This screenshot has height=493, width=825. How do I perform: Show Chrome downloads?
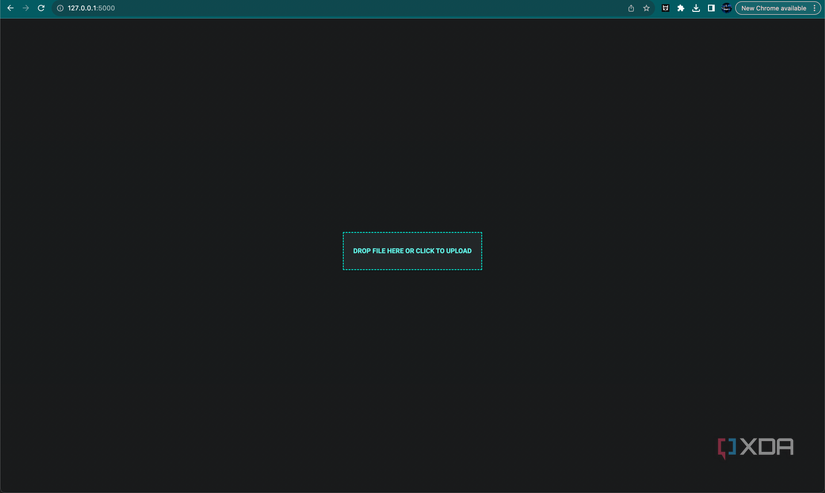point(696,8)
